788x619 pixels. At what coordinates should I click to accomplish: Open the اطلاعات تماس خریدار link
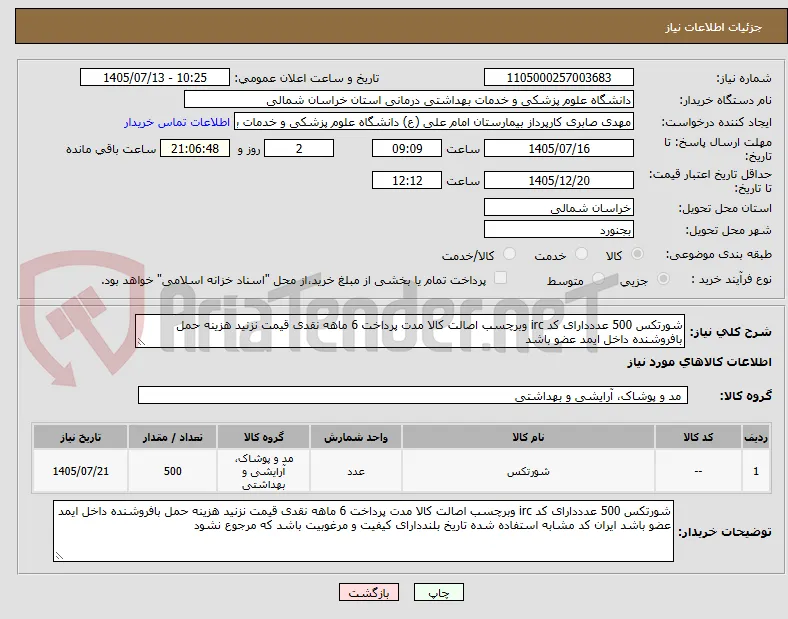click(177, 122)
